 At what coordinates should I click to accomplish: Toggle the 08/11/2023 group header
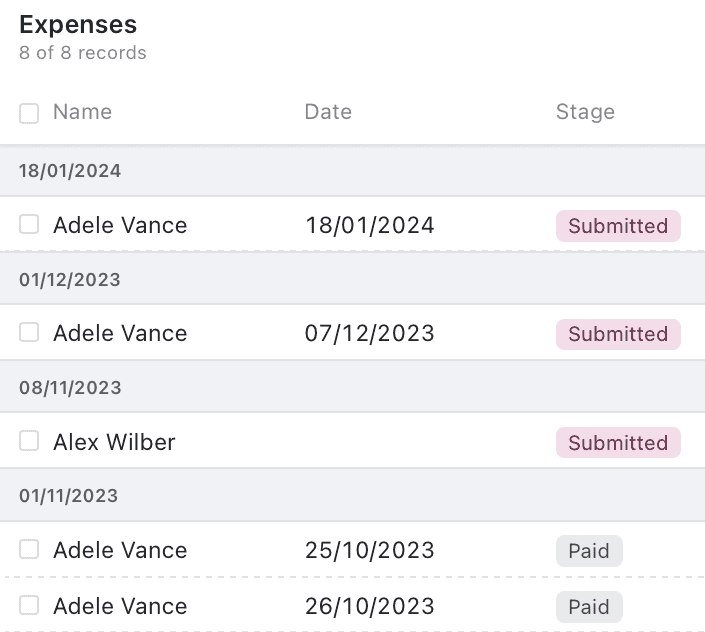(x=70, y=388)
